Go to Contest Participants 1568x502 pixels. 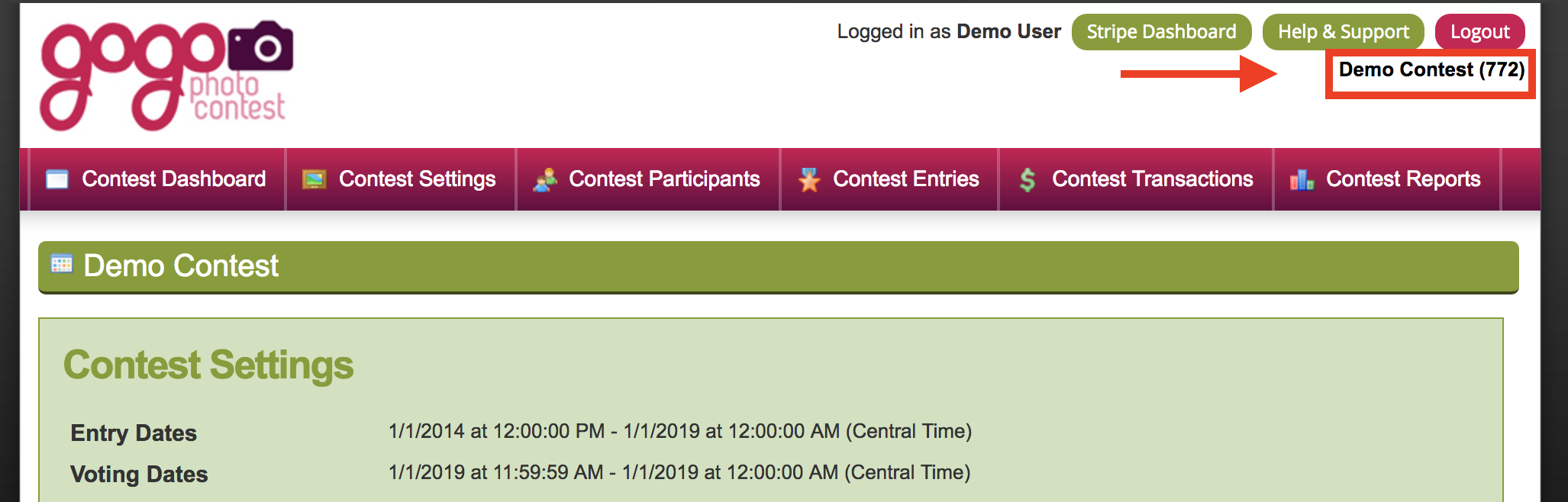648,179
